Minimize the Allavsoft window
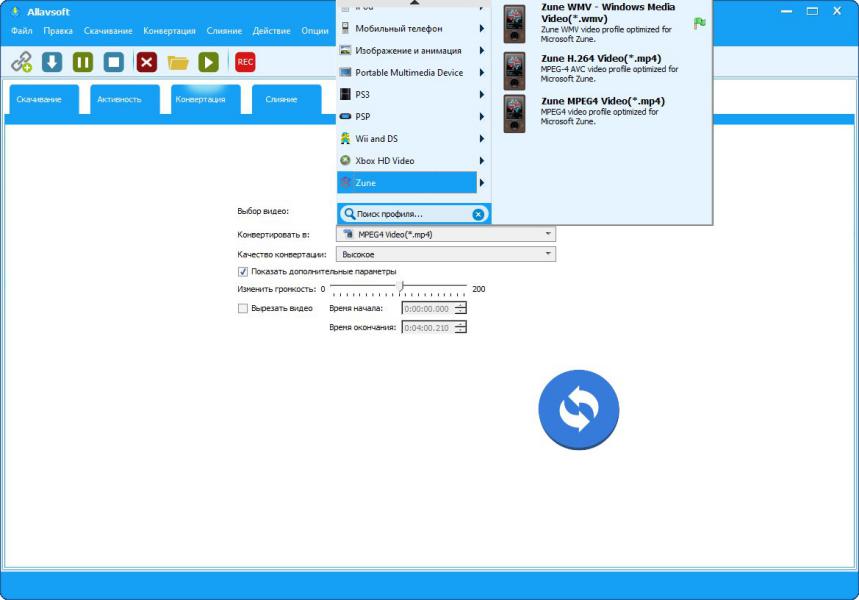The height and width of the screenshot is (600, 859). click(x=787, y=11)
